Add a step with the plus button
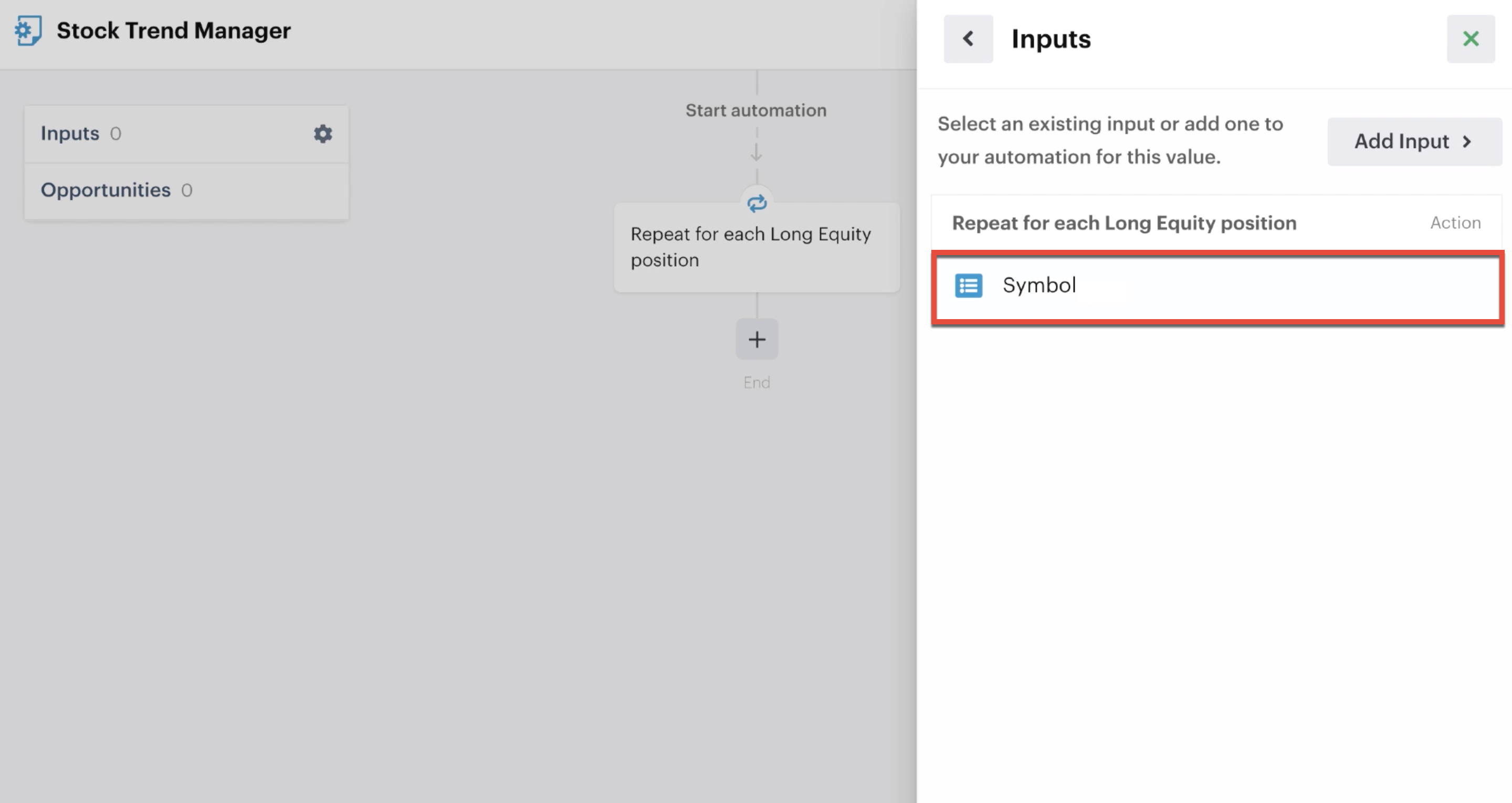 (x=757, y=339)
